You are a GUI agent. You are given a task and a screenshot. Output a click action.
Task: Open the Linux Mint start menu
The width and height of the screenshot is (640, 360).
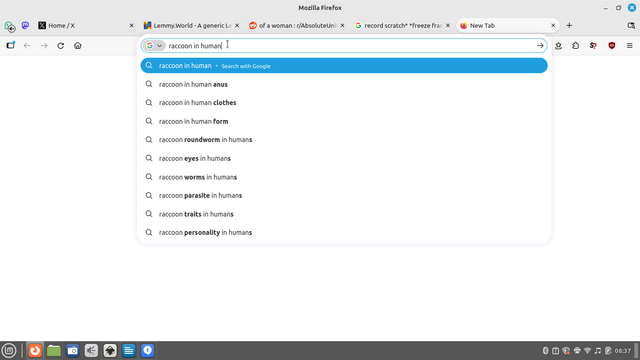pyautogui.click(x=9, y=351)
